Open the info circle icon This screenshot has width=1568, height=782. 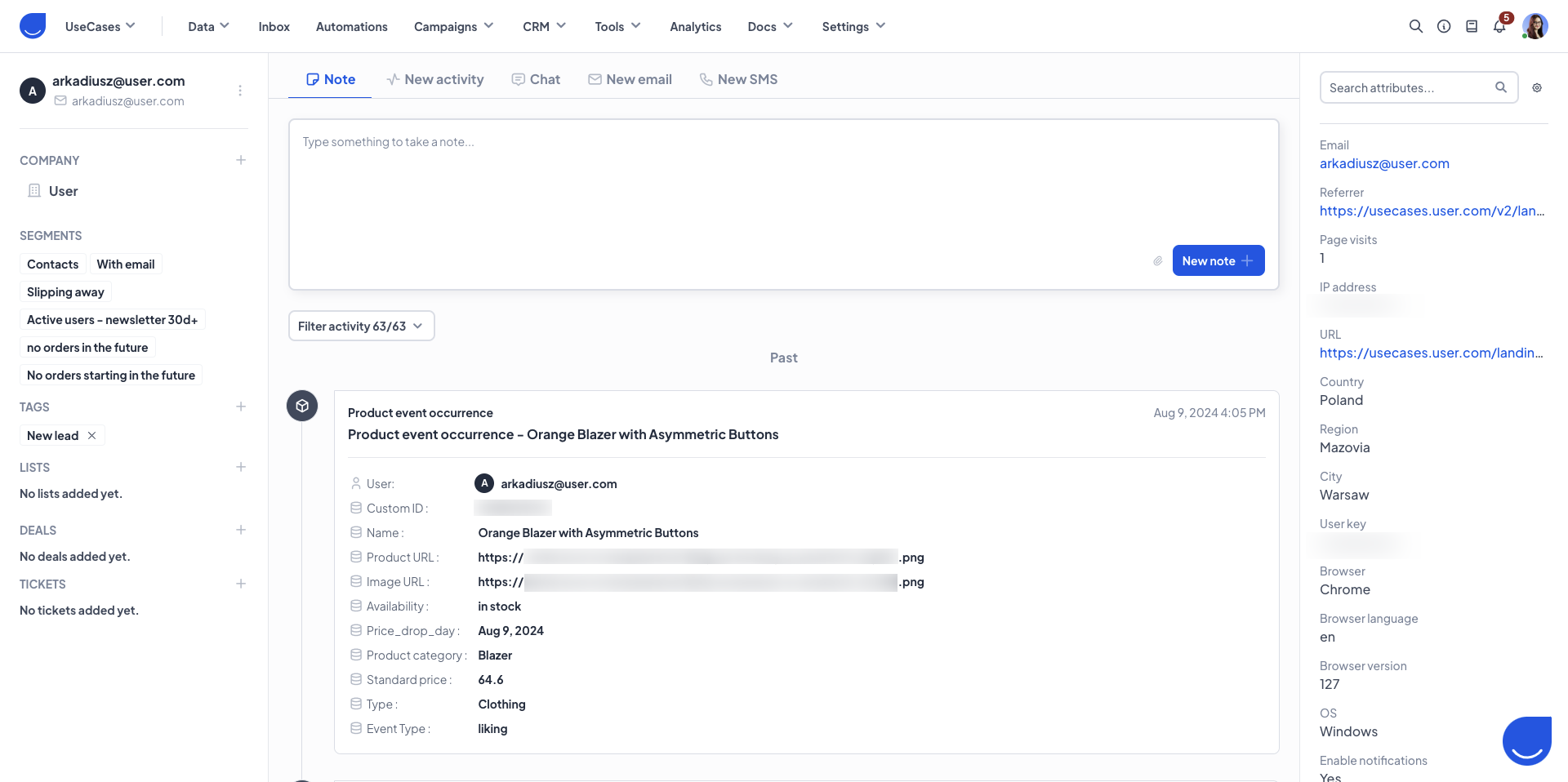click(x=1444, y=26)
